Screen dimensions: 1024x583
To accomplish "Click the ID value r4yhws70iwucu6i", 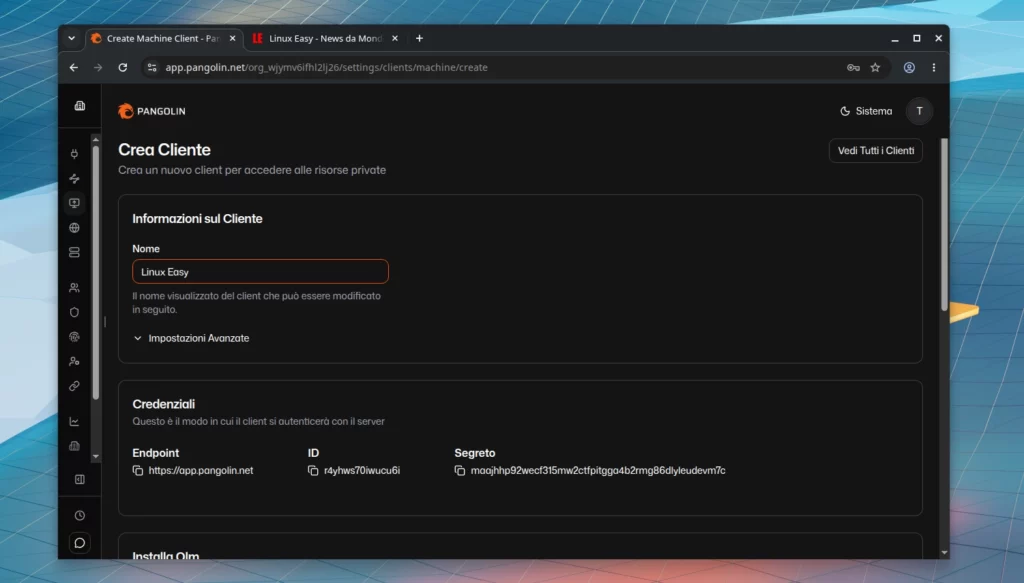I will 362,470.
